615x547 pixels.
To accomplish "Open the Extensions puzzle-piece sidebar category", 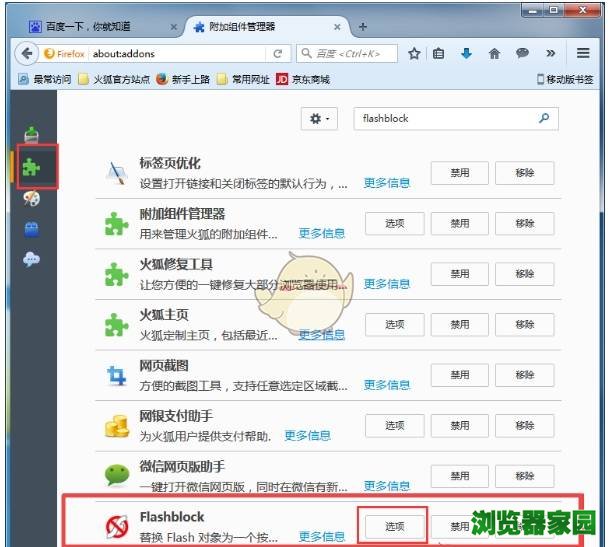I will pos(32,166).
